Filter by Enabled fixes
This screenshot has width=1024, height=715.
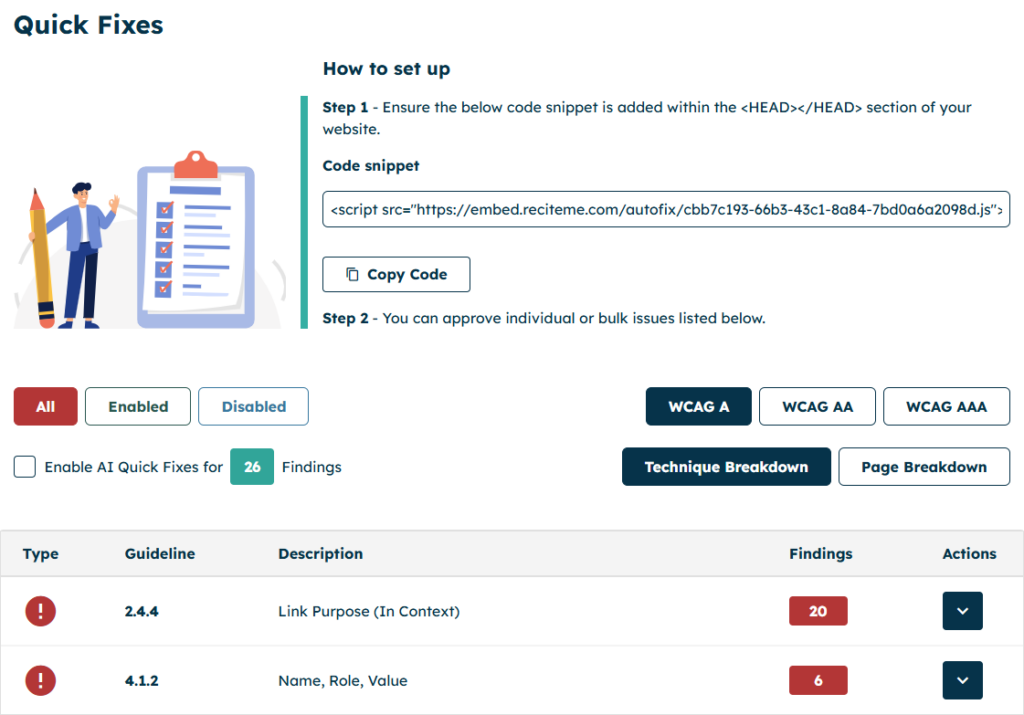(x=138, y=407)
